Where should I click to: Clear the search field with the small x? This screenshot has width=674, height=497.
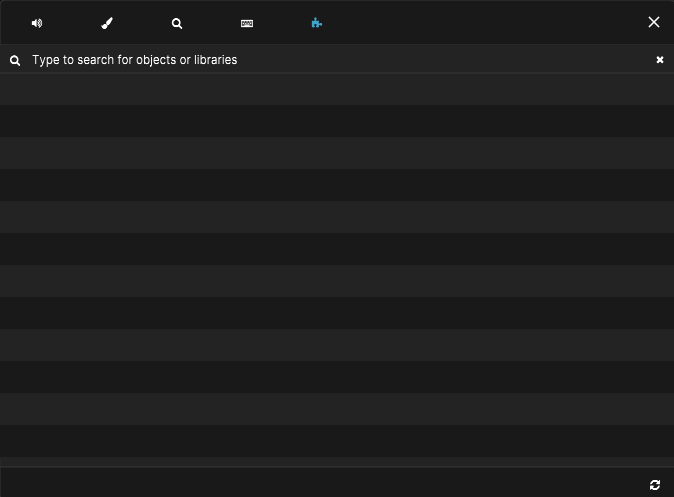tap(660, 60)
